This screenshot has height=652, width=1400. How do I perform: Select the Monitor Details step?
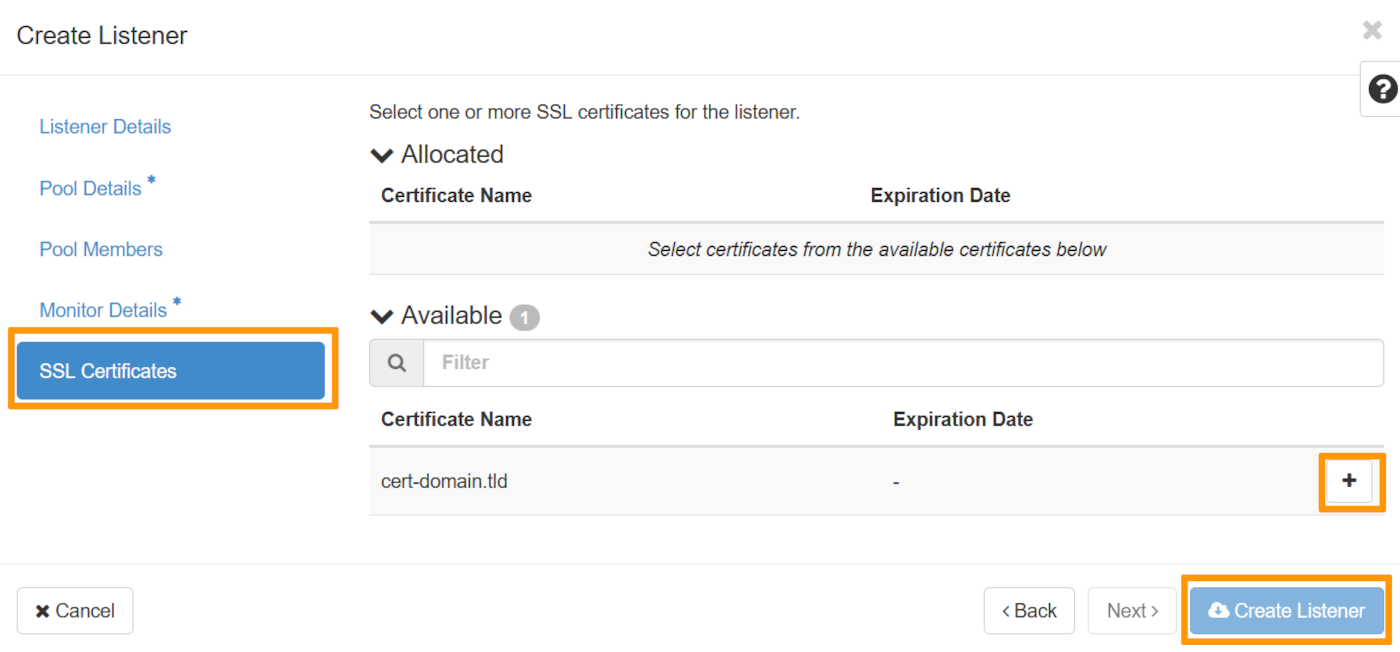tap(102, 310)
